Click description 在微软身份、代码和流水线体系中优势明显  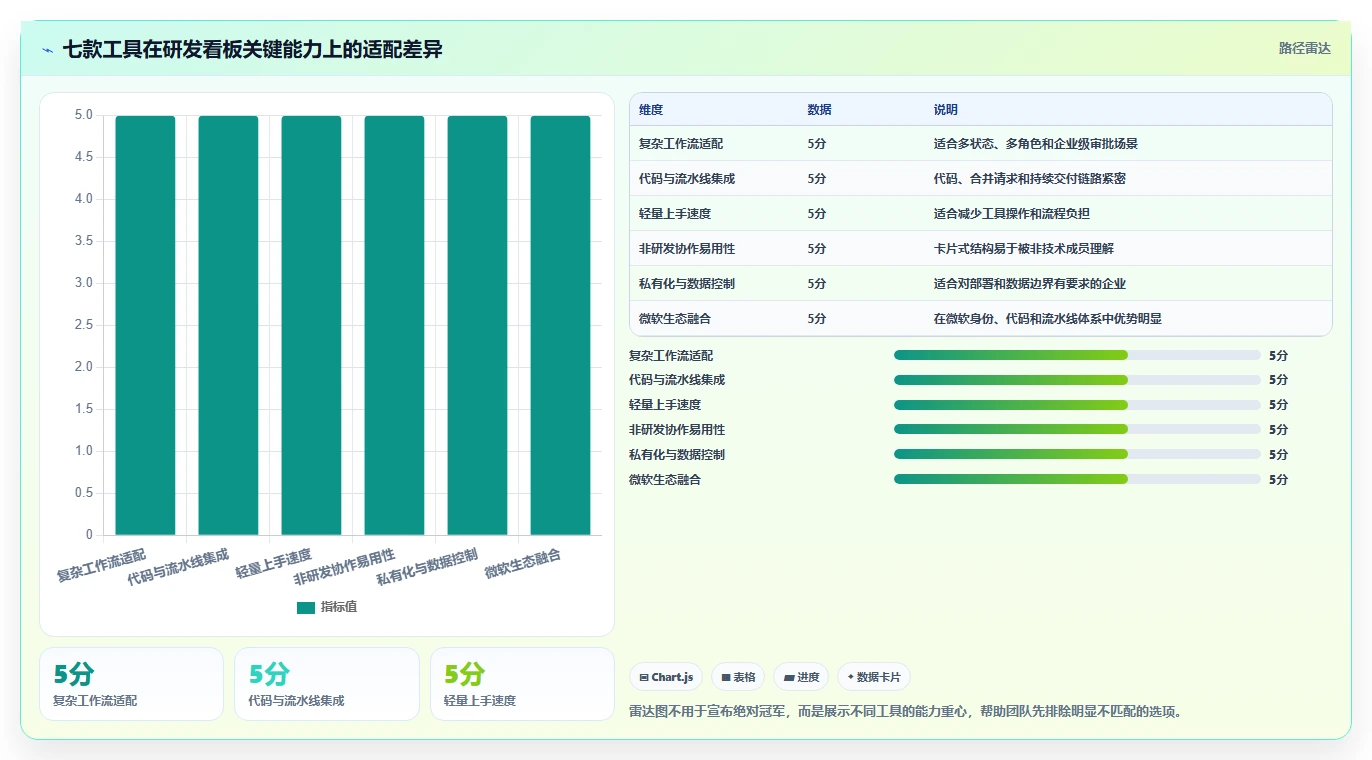coord(1048,319)
